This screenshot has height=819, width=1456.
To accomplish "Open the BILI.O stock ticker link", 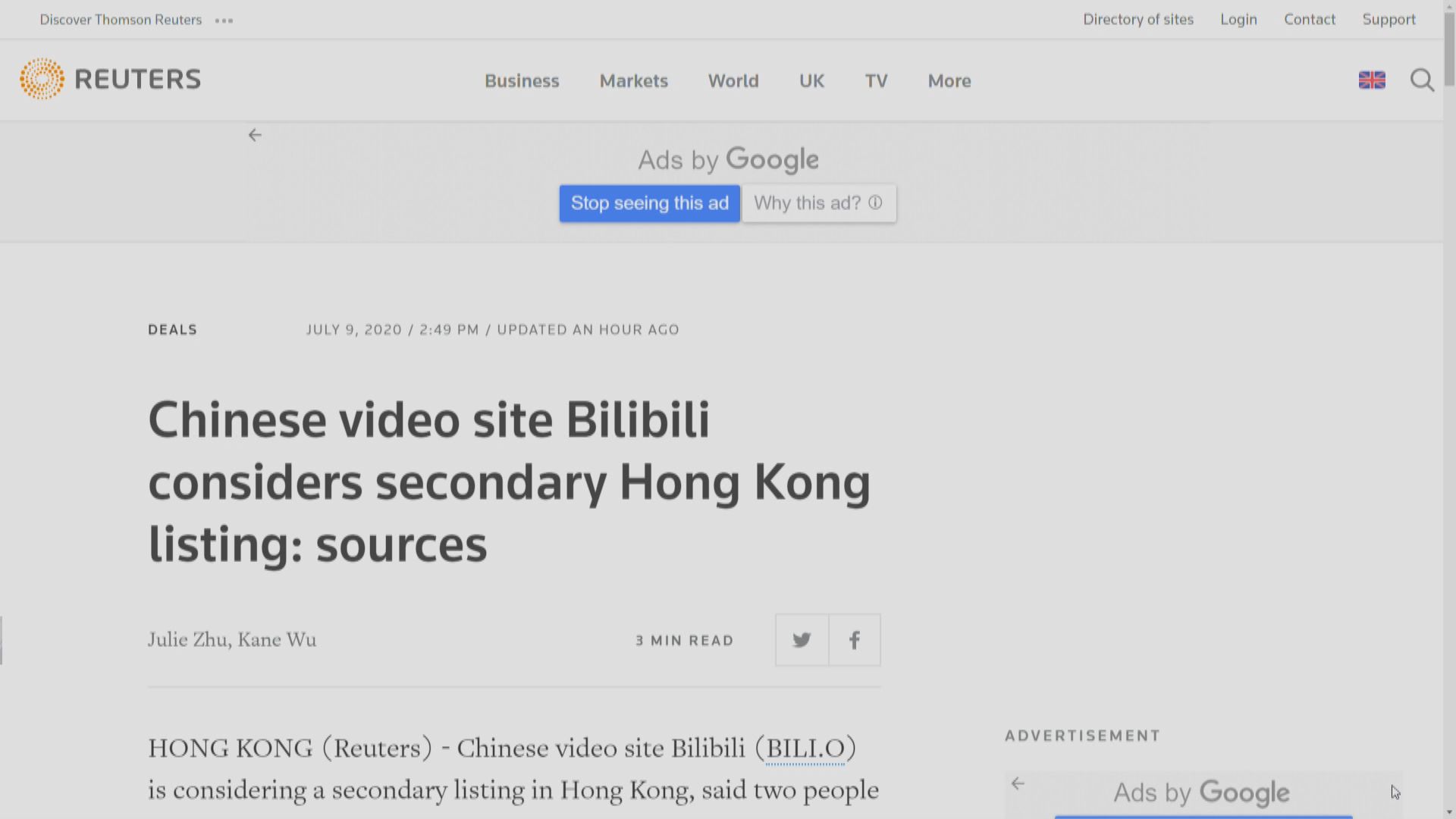I will pyautogui.click(x=805, y=748).
